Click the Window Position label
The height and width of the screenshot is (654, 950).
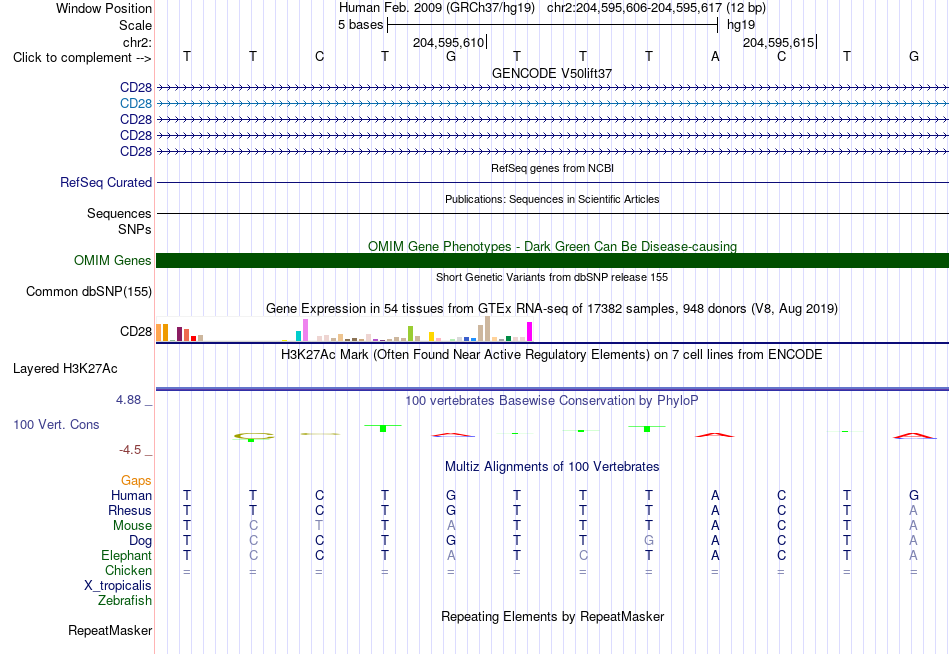click(104, 8)
